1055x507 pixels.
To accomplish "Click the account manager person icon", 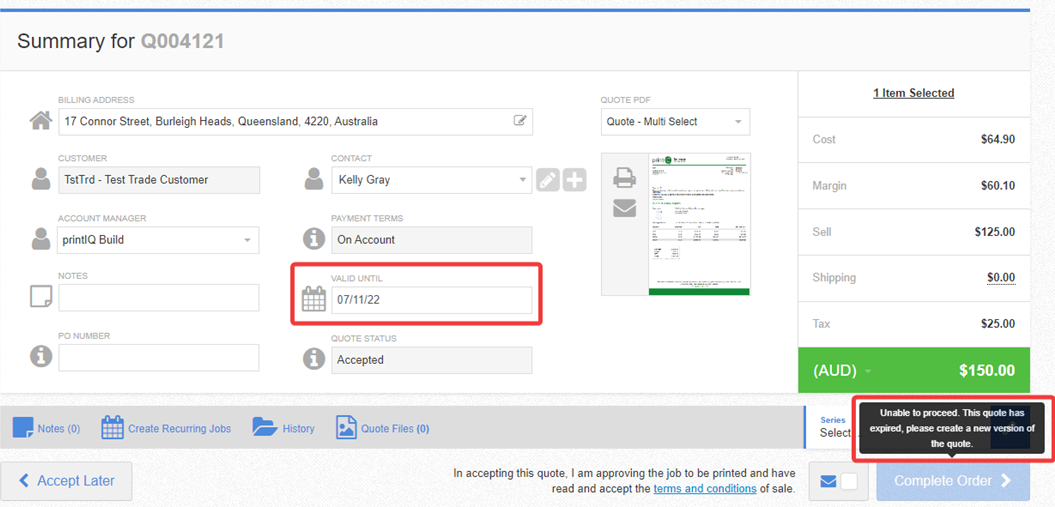I will (x=41, y=239).
